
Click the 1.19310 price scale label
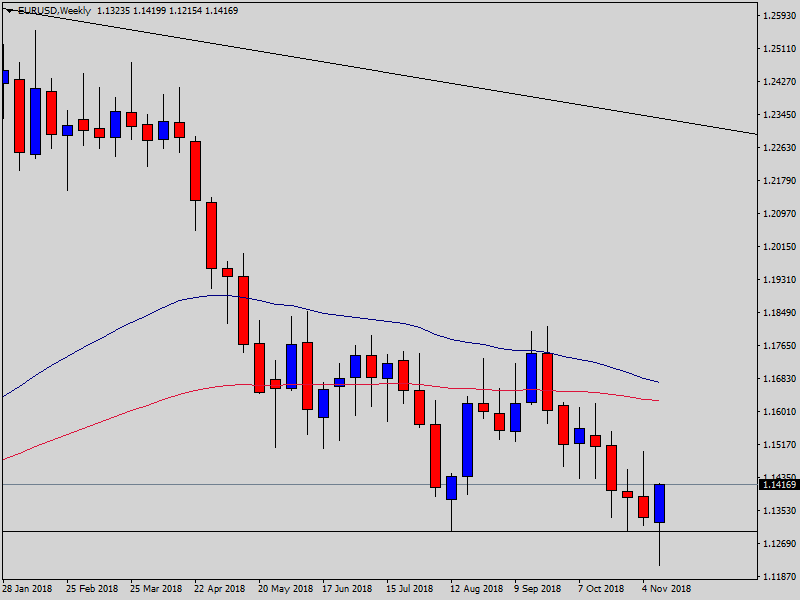pos(779,280)
